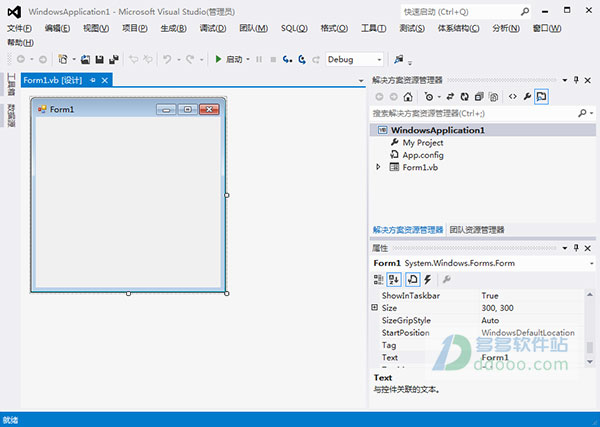The height and width of the screenshot is (427, 600).
Task: Click the Open File toolbar icon
Action: 85,59
